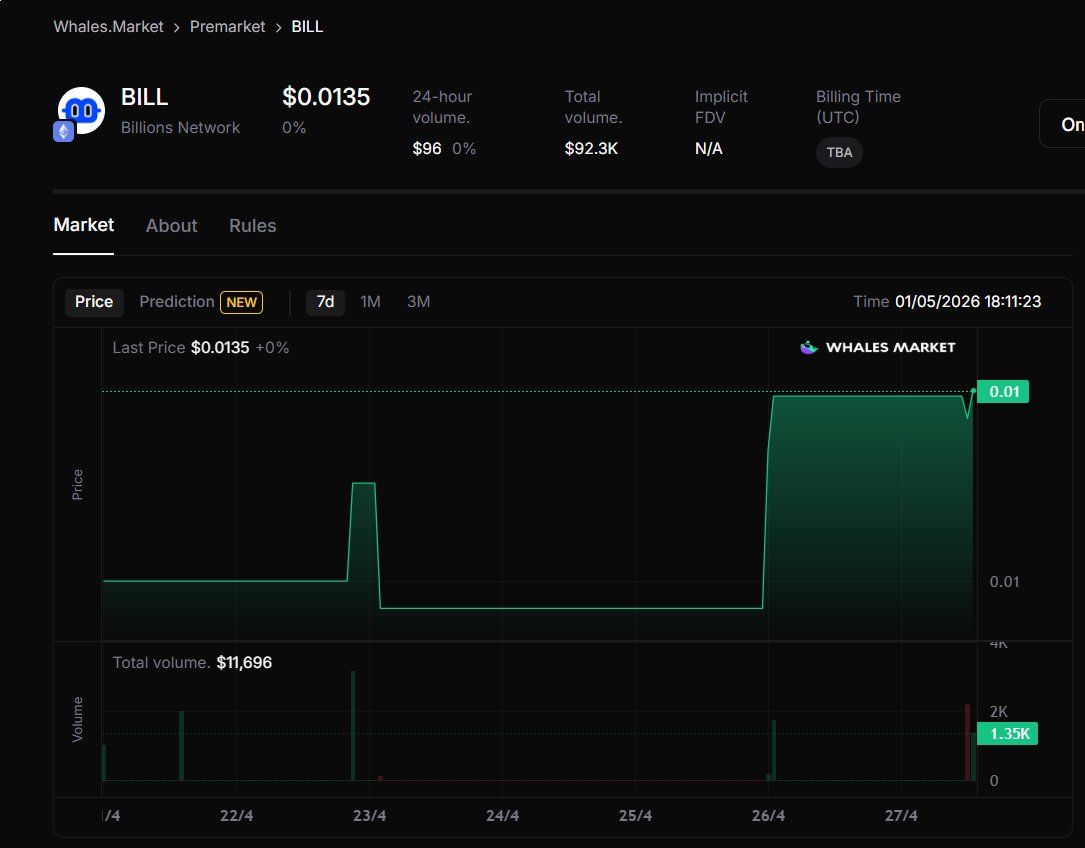Go to the Premarket breadcrumb
Image resolution: width=1085 pixels, height=848 pixels.
[227, 27]
